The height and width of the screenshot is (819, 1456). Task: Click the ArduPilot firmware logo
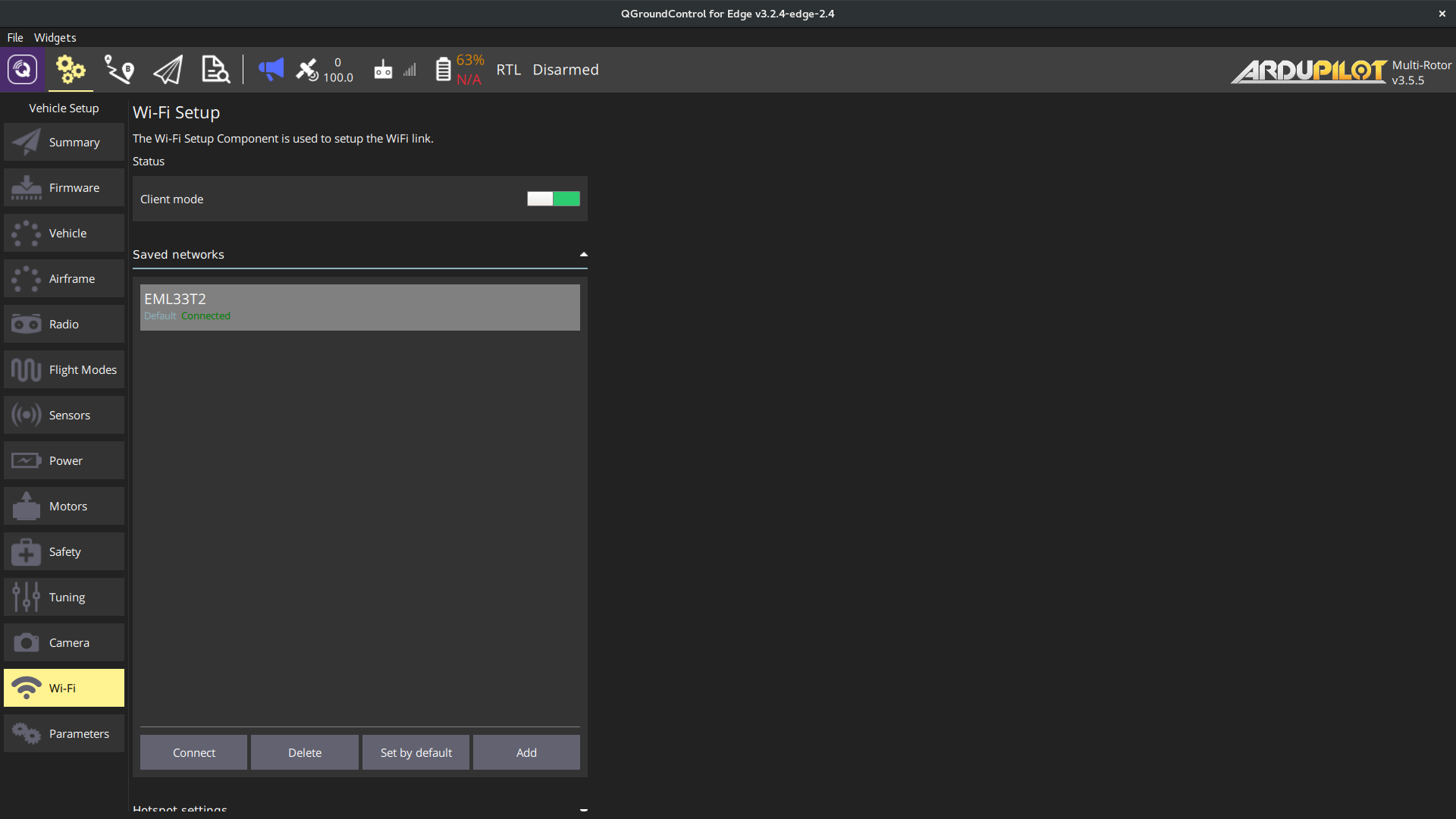click(1309, 71)
